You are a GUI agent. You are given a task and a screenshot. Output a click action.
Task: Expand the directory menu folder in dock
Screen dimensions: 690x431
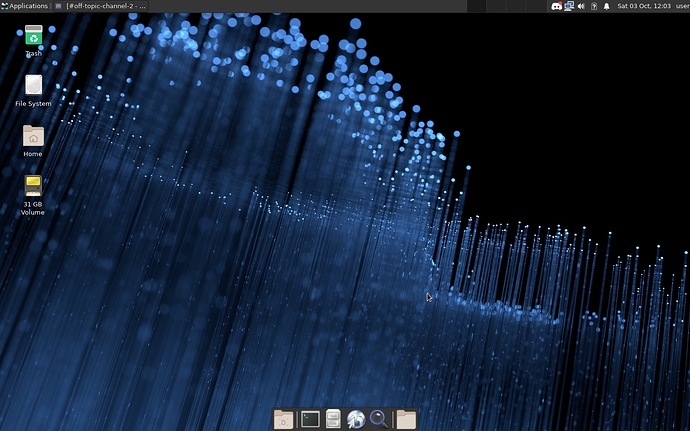tap(405, 419)
